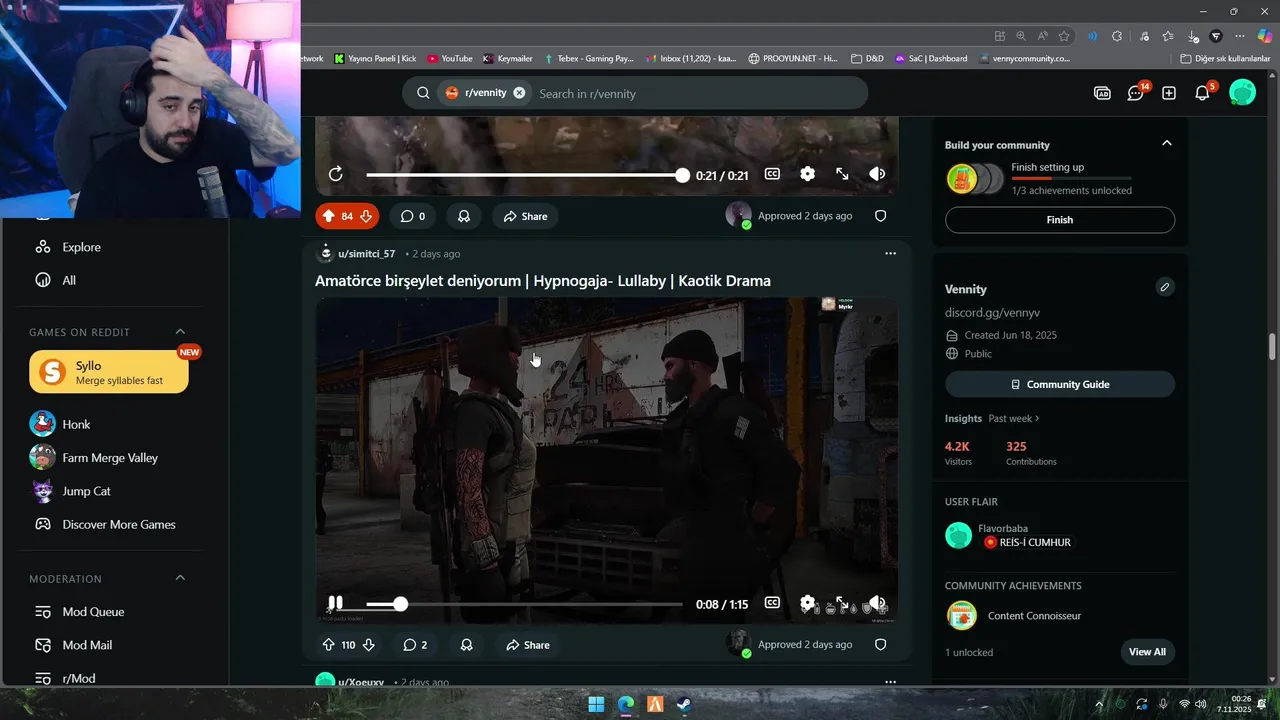1280x720 pixels.
Task: Open the YouTube bookmark
Action: 449,59
